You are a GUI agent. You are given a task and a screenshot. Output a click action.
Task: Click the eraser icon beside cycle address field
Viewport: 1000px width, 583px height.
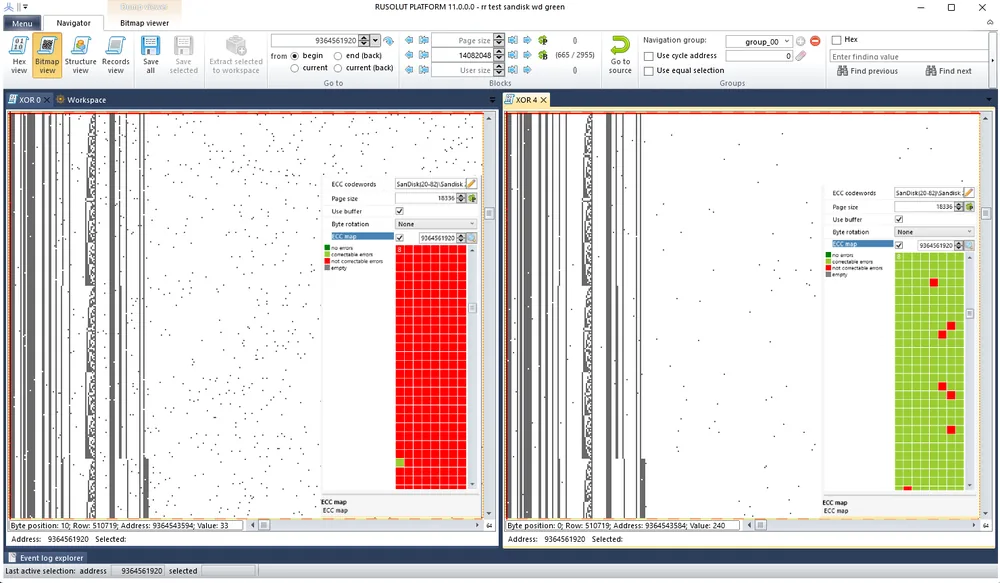[x=800, y=55]
